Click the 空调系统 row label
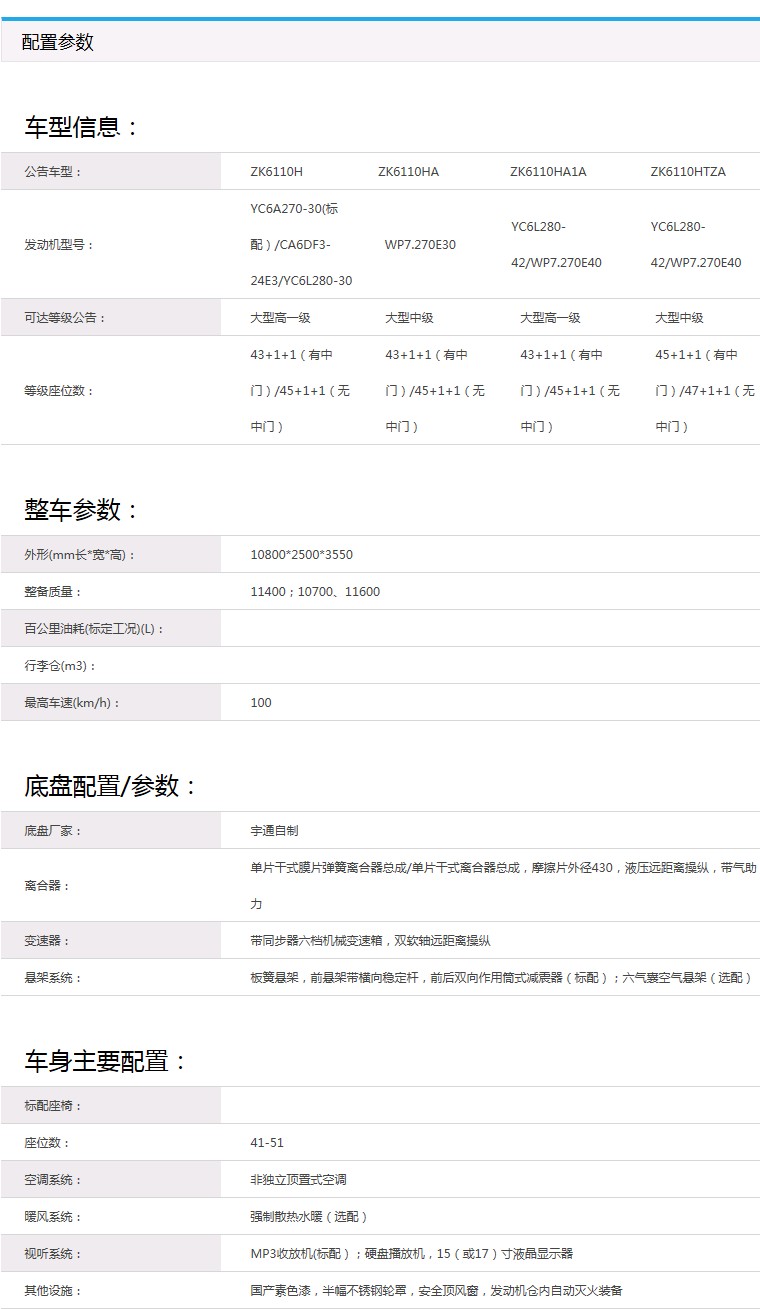The image size is (760, 1309). (x=54, y=1180)
